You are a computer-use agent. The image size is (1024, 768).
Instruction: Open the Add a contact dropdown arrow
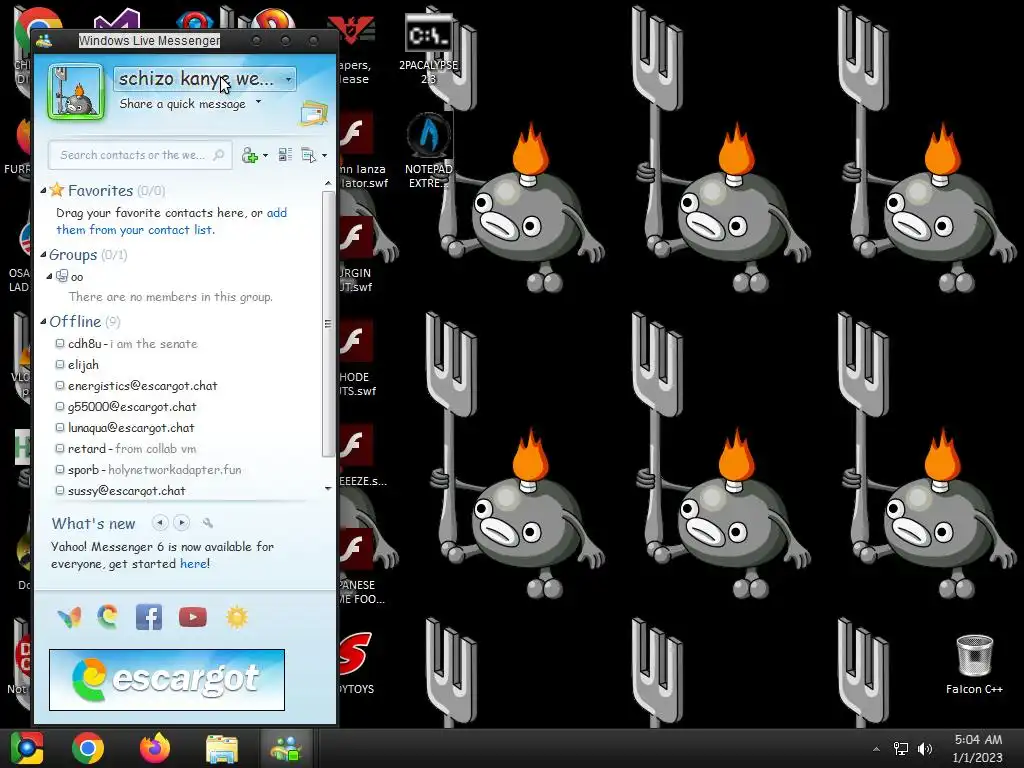click(265, 155)
